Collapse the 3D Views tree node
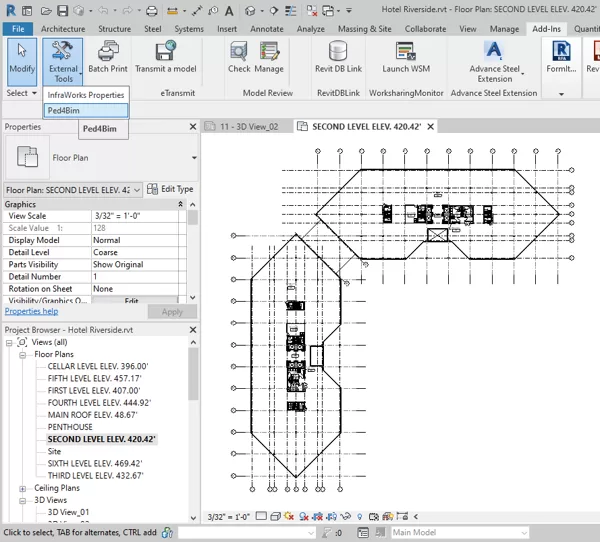 pos(23,501)
